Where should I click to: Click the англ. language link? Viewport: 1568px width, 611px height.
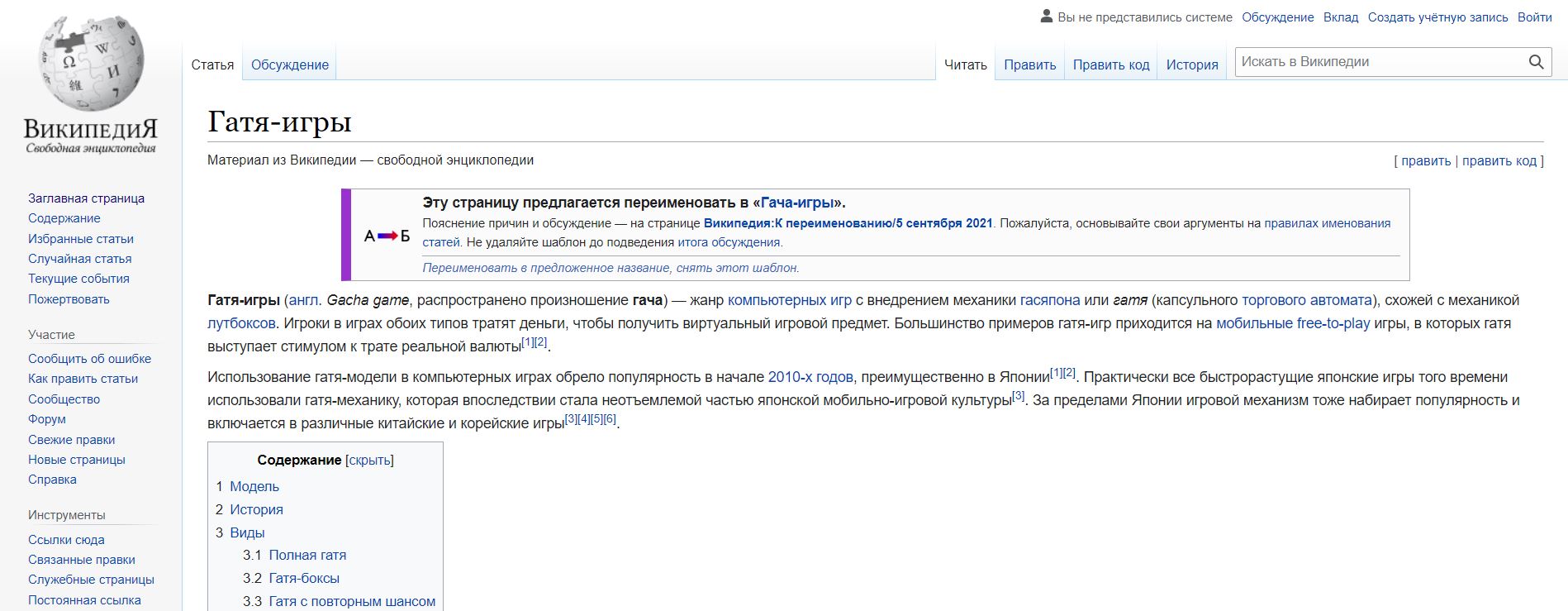(306, 300)
